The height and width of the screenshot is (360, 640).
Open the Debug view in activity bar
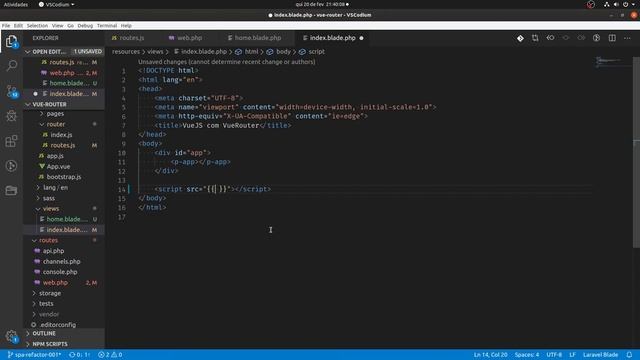(x=11, y=116)
